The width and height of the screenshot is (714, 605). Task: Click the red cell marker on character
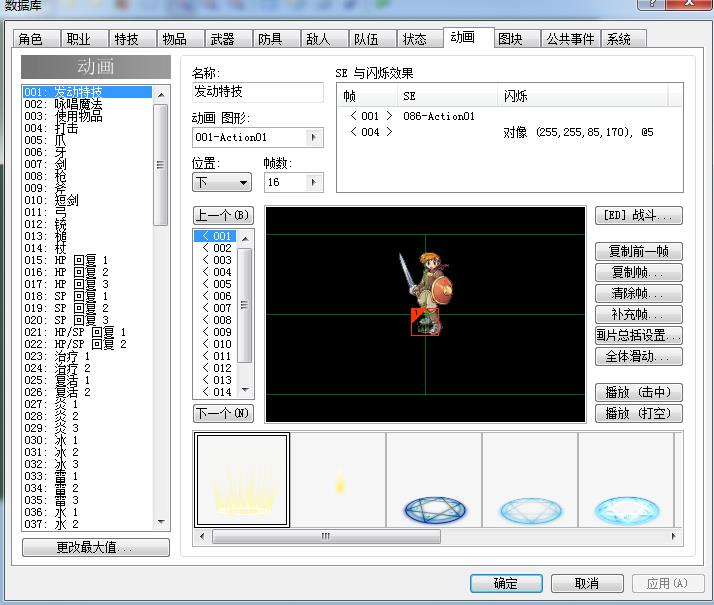425,322
